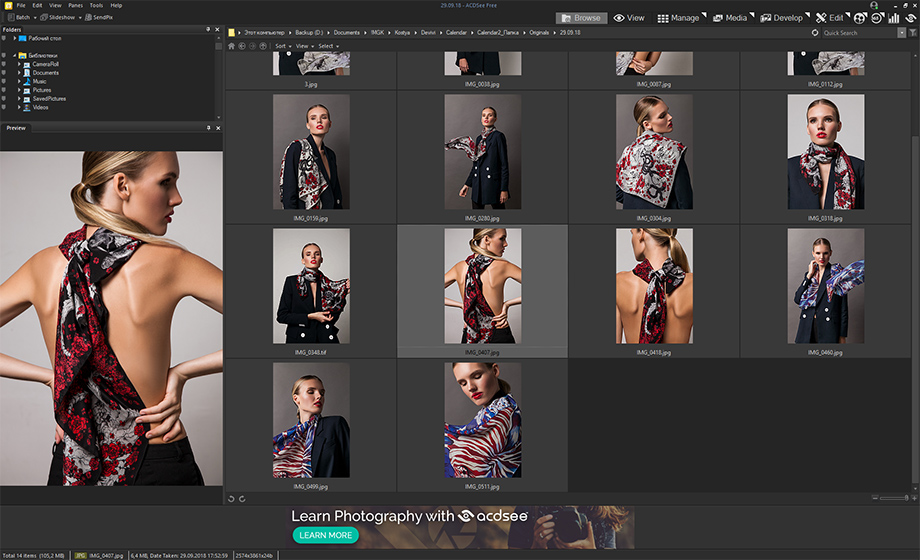This screenshot has width=920, height=560.
Task: Click the Batch toolbar button
Action: coord(19,18)
